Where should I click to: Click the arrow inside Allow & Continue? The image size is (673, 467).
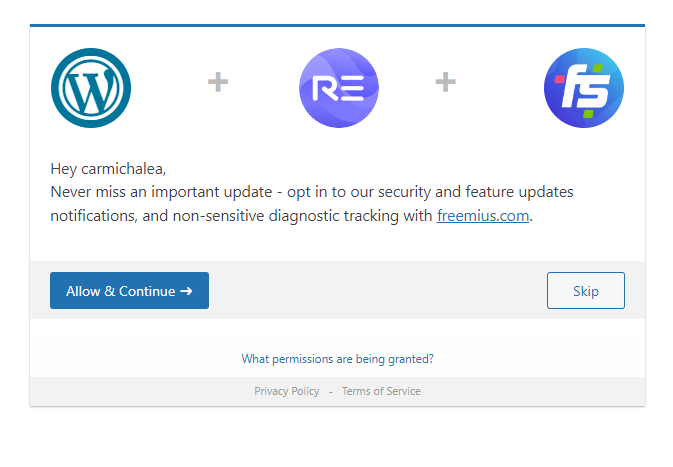click(186, 291)
